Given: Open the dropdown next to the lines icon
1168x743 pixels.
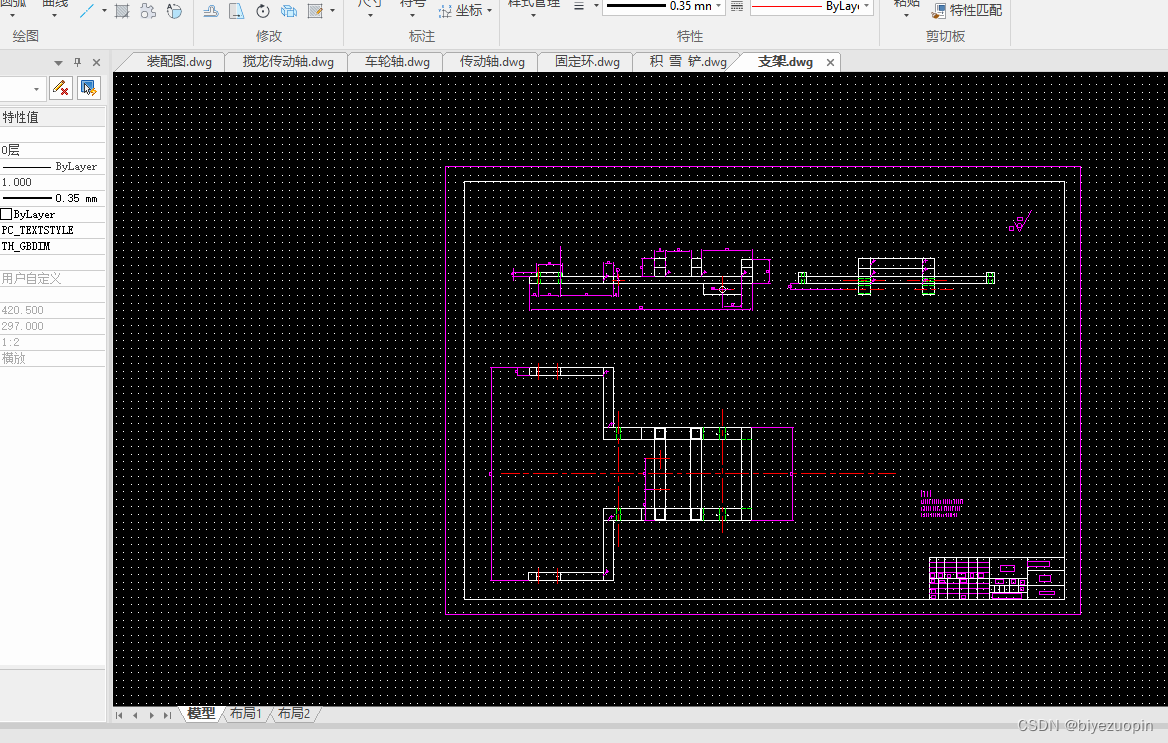Looking at the screenshot, I should pos(596,6).
